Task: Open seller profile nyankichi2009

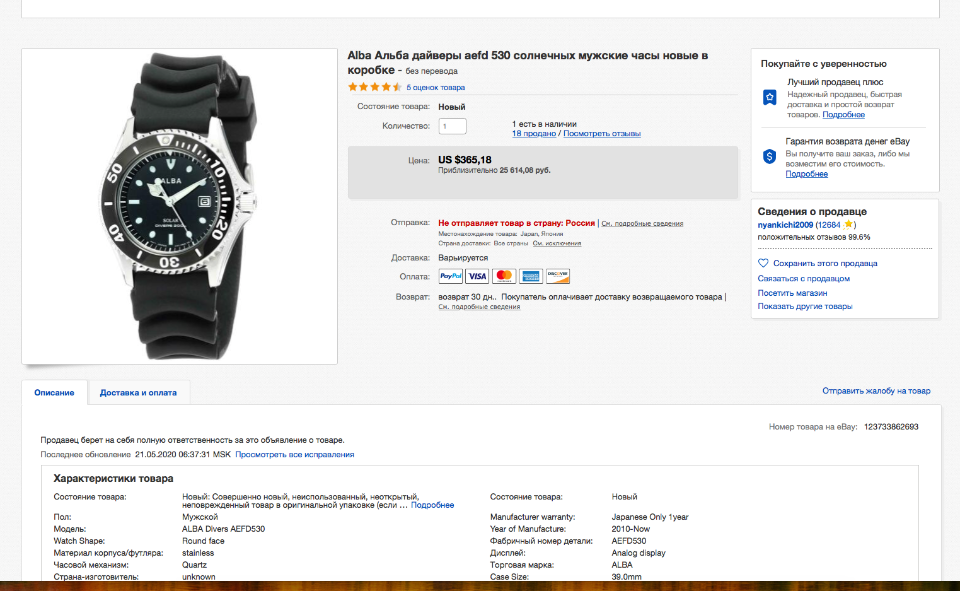Action: 785,225
